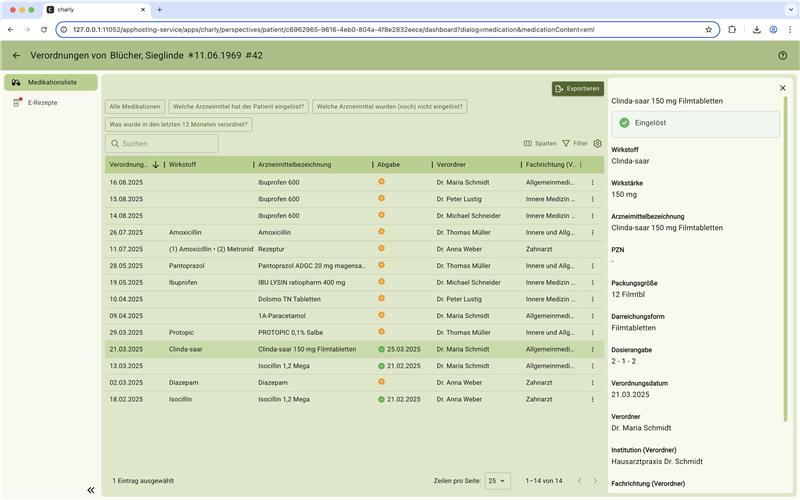Click the Wirkstoff column header
The width and height of the screenshot is (800, 500).
pos(182,164)
